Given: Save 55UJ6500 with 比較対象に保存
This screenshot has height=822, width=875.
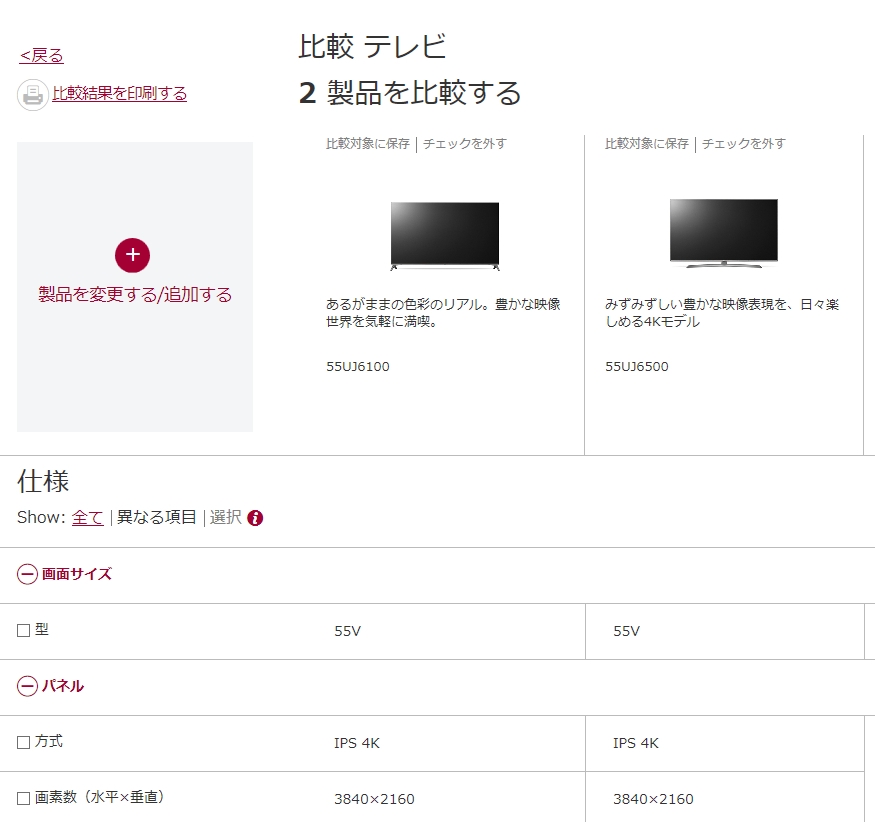Looking at the screenshot, I should point(647,143).
